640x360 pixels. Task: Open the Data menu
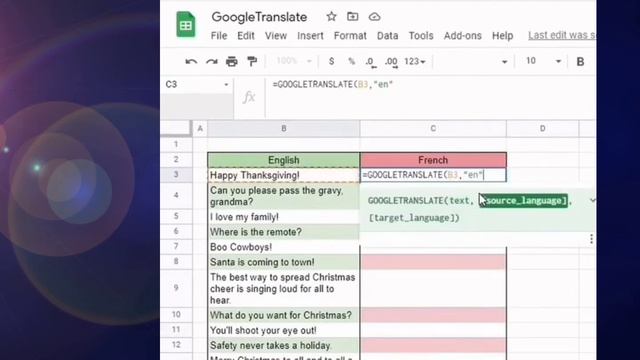click(387, 36)
